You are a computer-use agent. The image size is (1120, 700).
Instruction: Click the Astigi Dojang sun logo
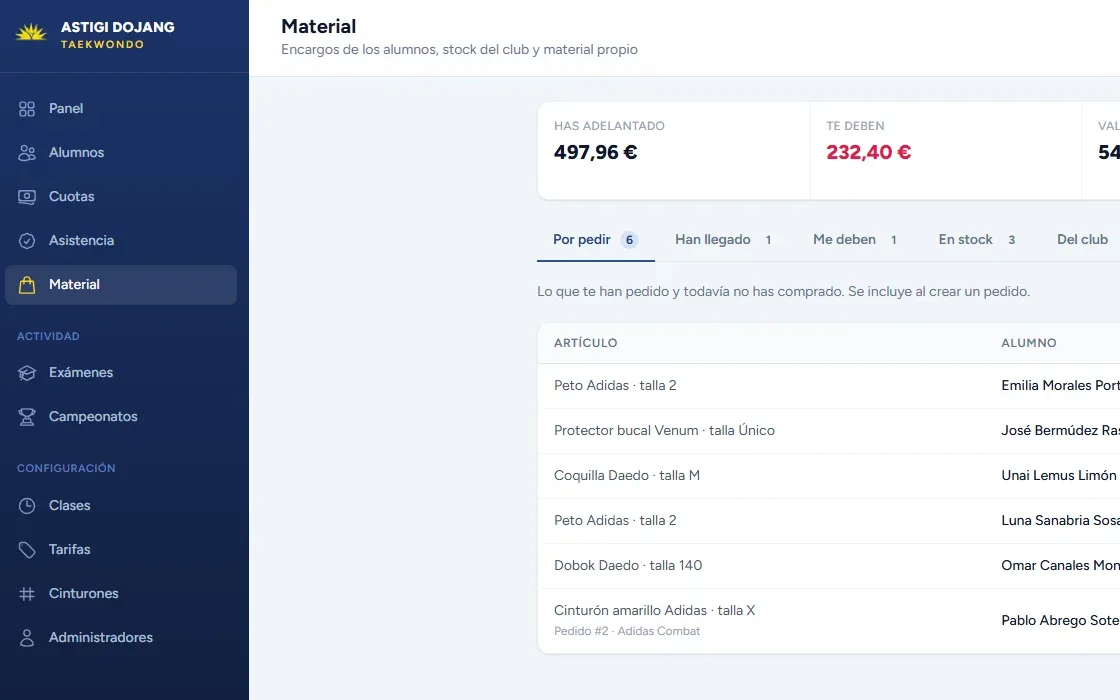31,32
